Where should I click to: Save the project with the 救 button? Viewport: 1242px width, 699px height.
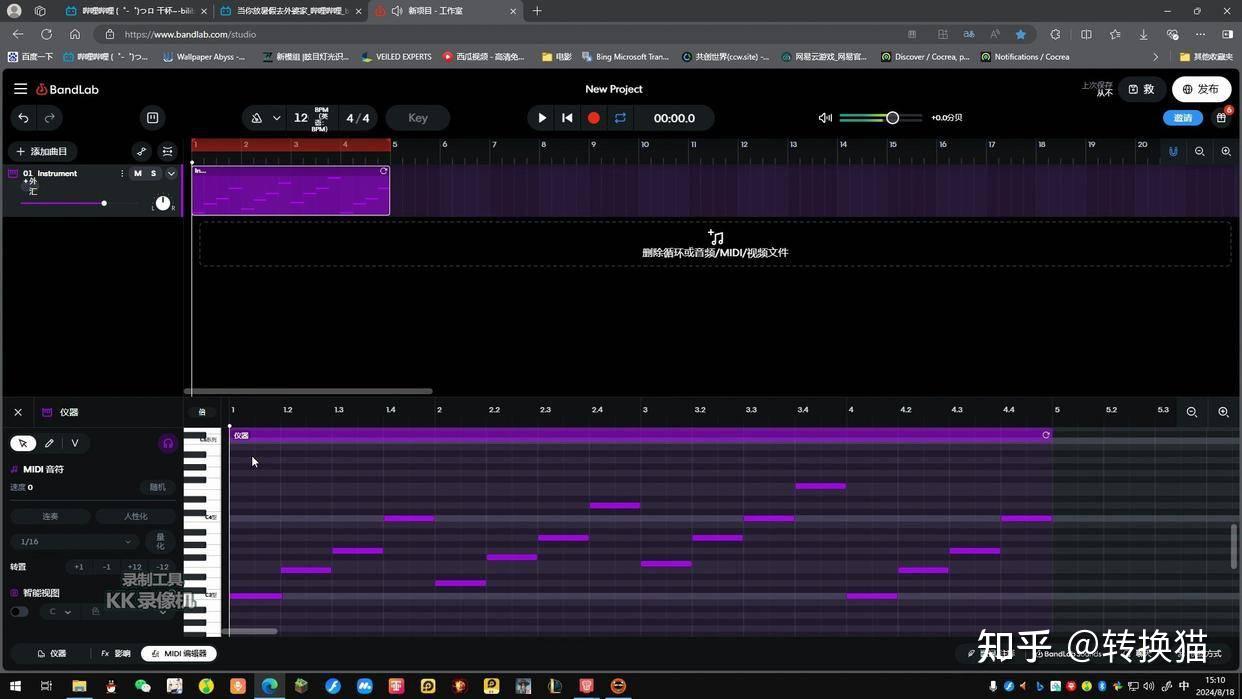click(x=1142, y=89)
